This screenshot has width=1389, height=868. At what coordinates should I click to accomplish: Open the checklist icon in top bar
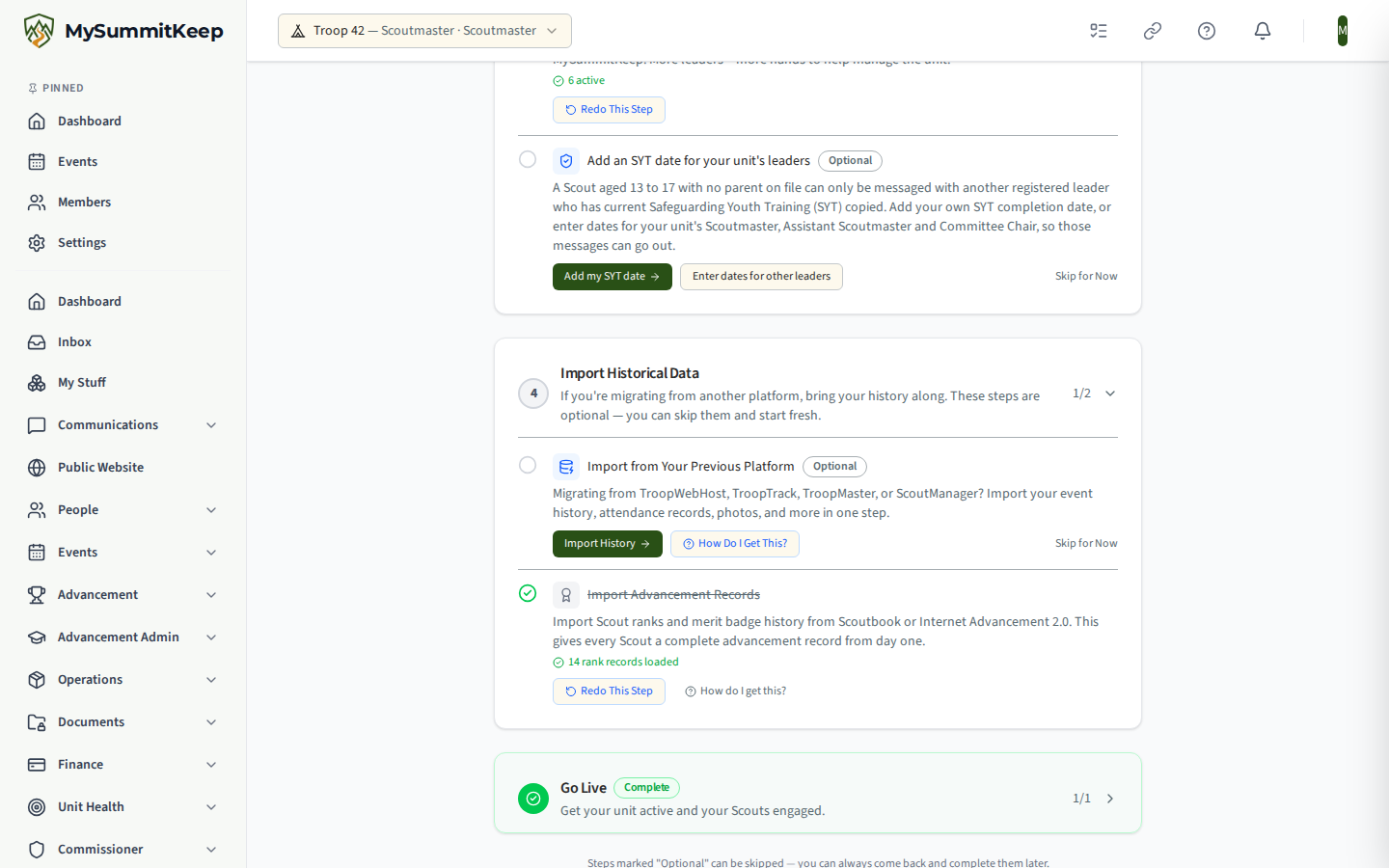click(1099, 31)
